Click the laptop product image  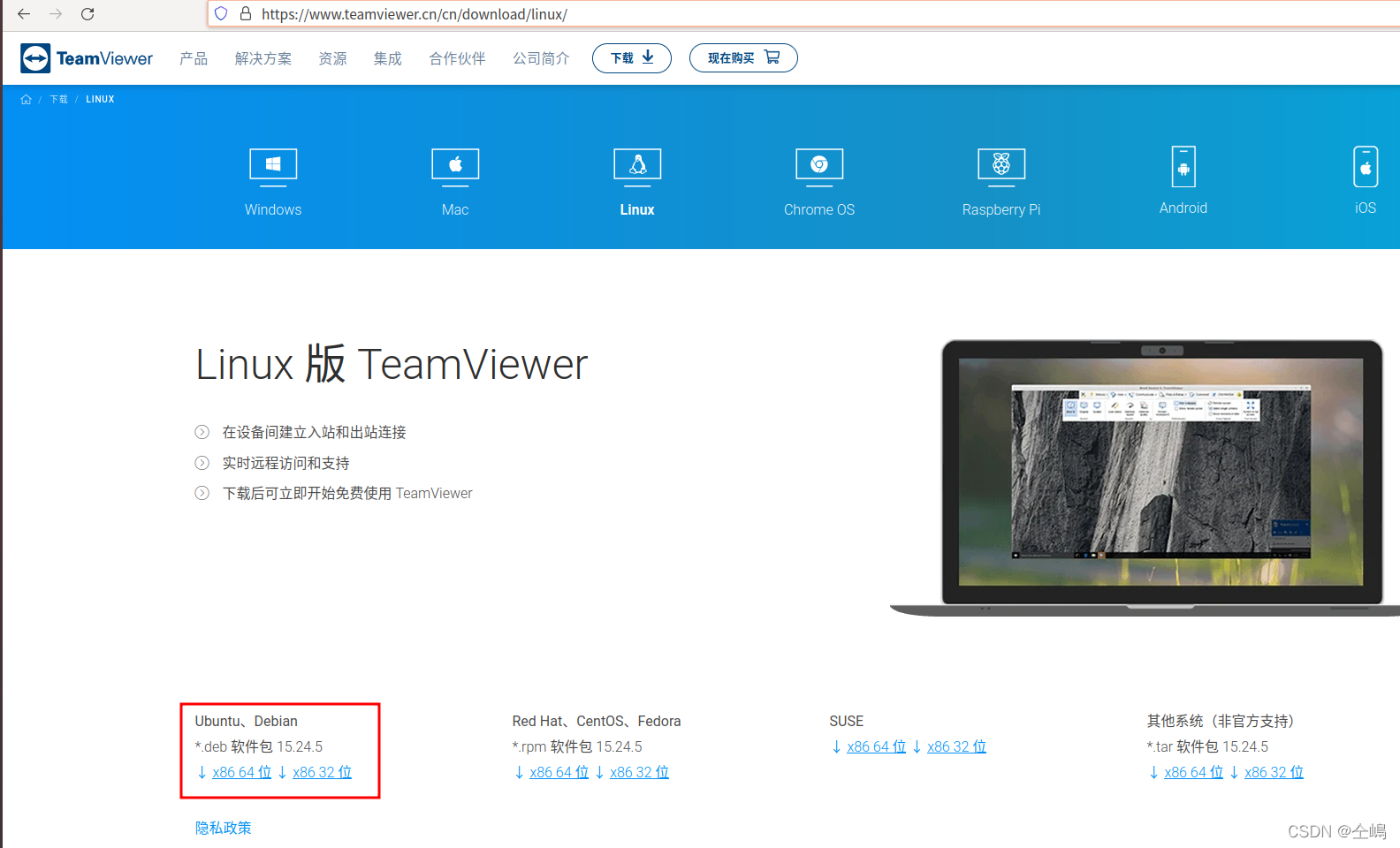point(1145,478)
